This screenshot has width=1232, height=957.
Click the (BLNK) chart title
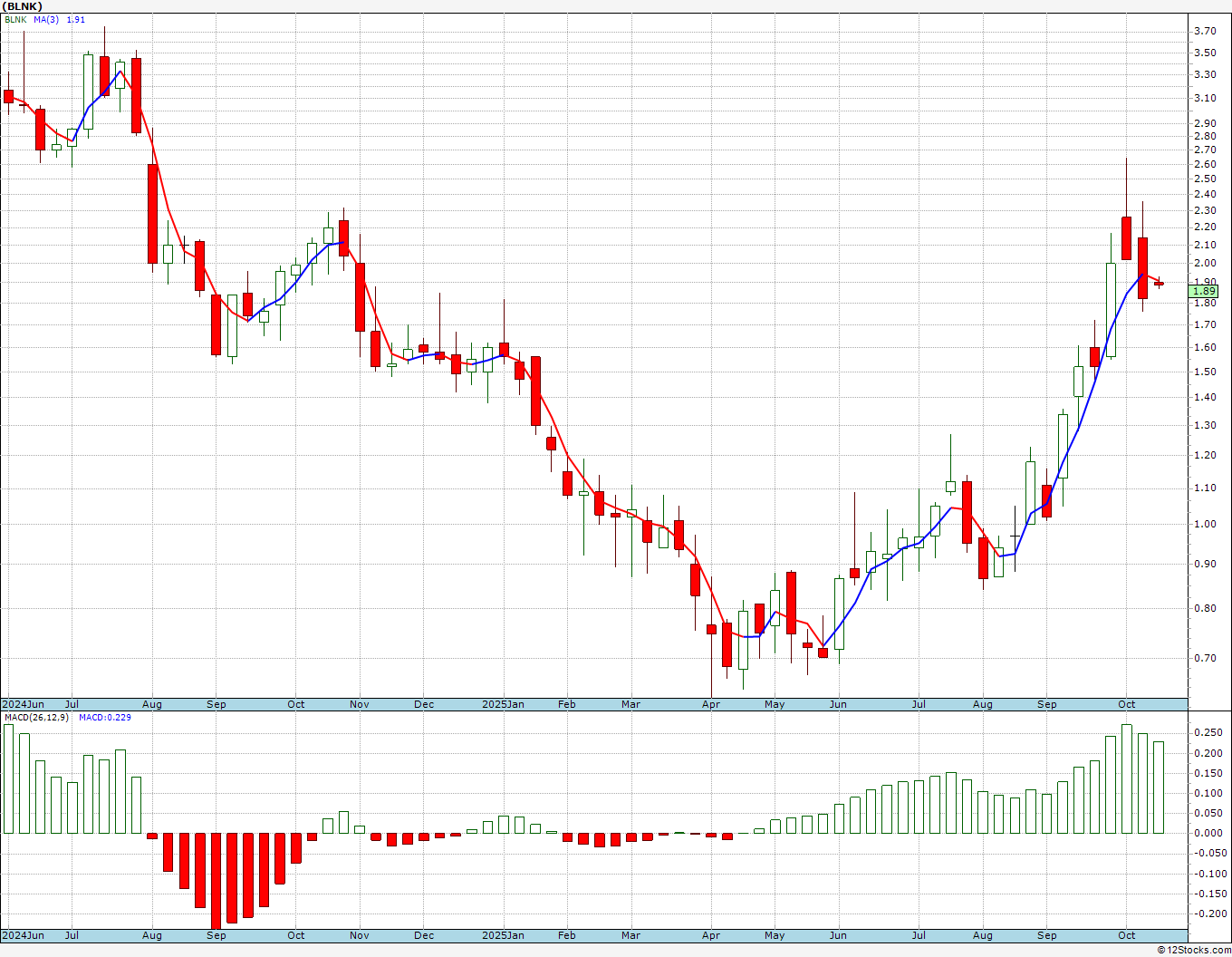22,6
